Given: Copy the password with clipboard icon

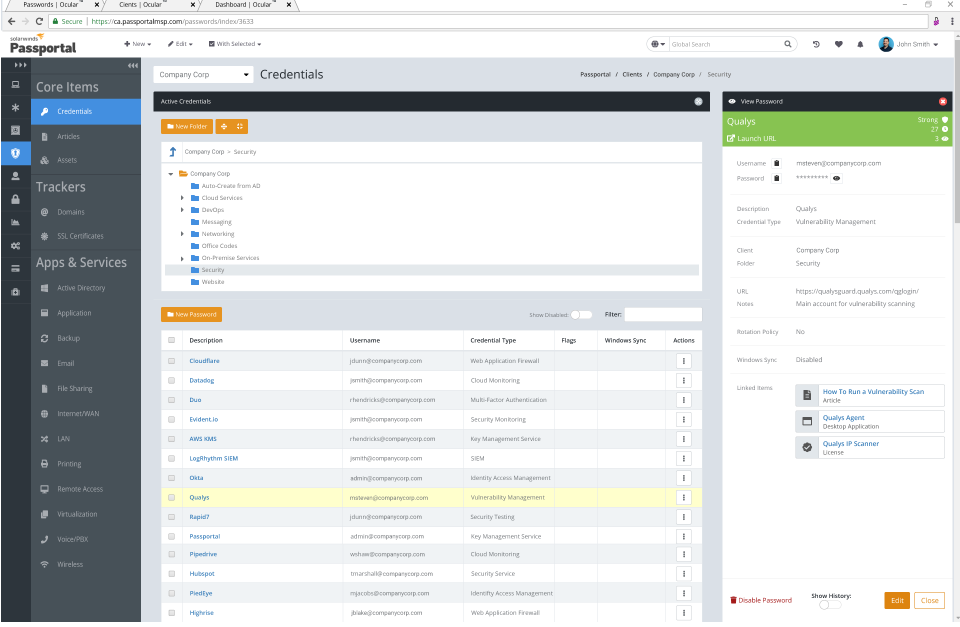Looking at the screenshot, I should (x=776, y=178).
